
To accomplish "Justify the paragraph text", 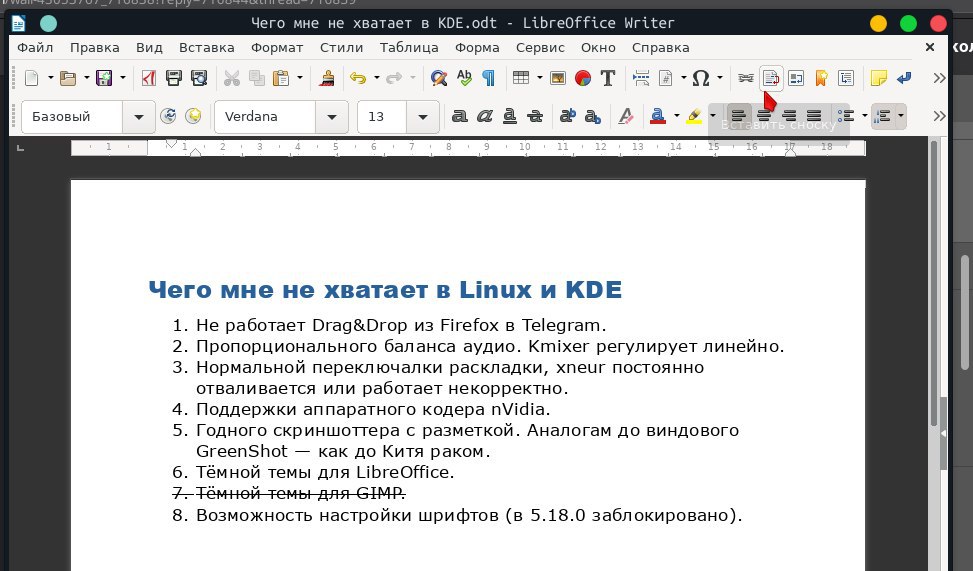I will (814, 116).
